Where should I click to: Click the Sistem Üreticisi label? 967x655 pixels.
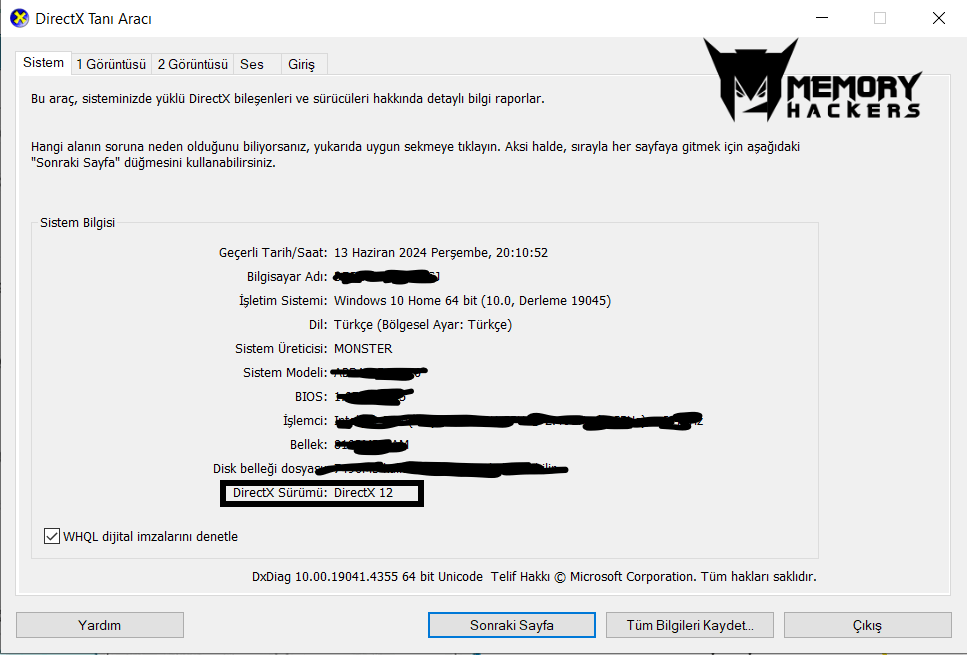(281, 348)
